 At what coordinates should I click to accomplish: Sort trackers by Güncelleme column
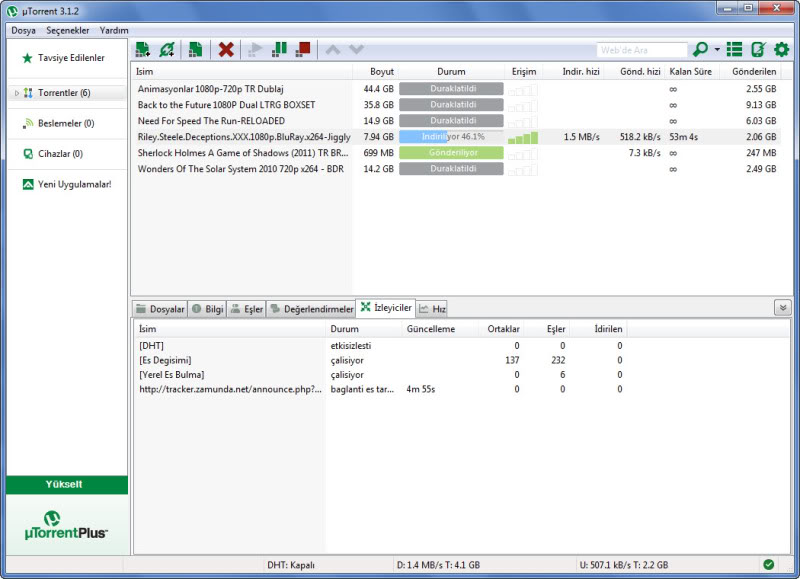point(438,329)
